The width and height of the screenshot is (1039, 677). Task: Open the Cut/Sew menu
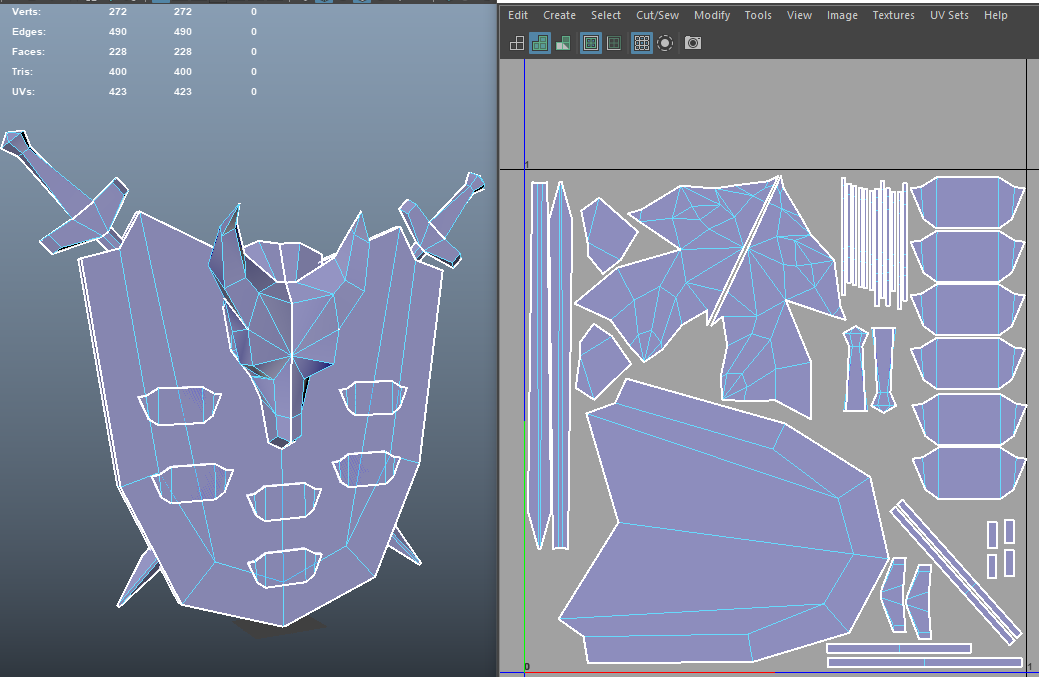click(x=657, y=15)
